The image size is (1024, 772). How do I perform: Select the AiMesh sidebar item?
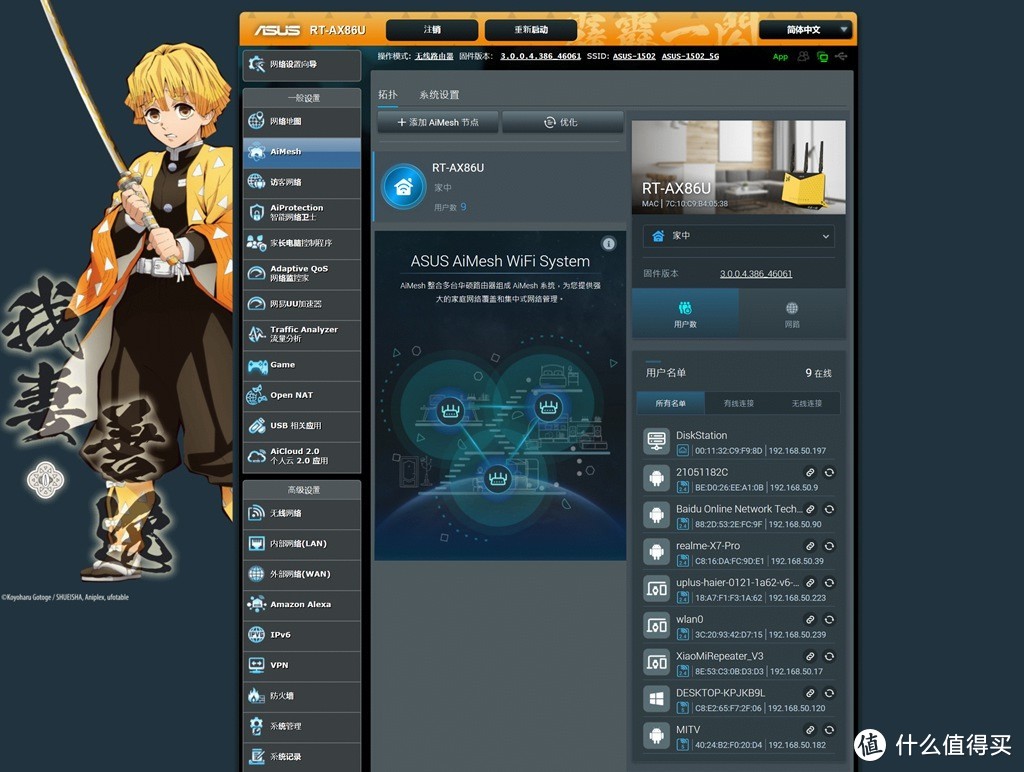302,152
